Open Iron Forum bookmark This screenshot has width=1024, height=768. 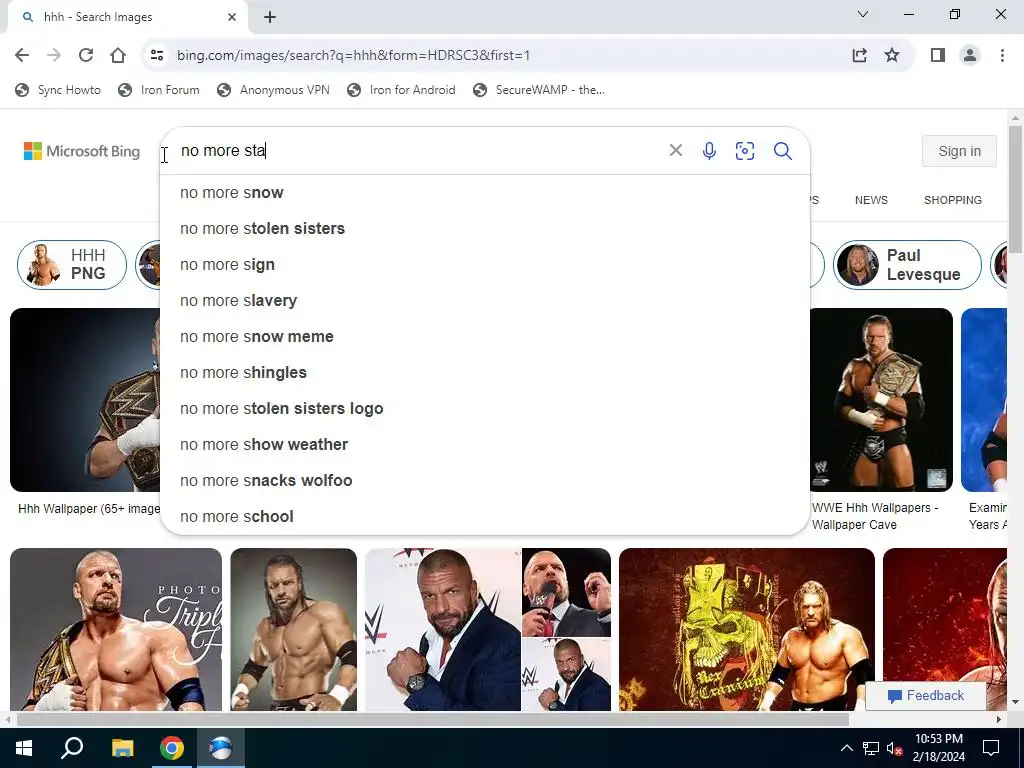(159, 90)
